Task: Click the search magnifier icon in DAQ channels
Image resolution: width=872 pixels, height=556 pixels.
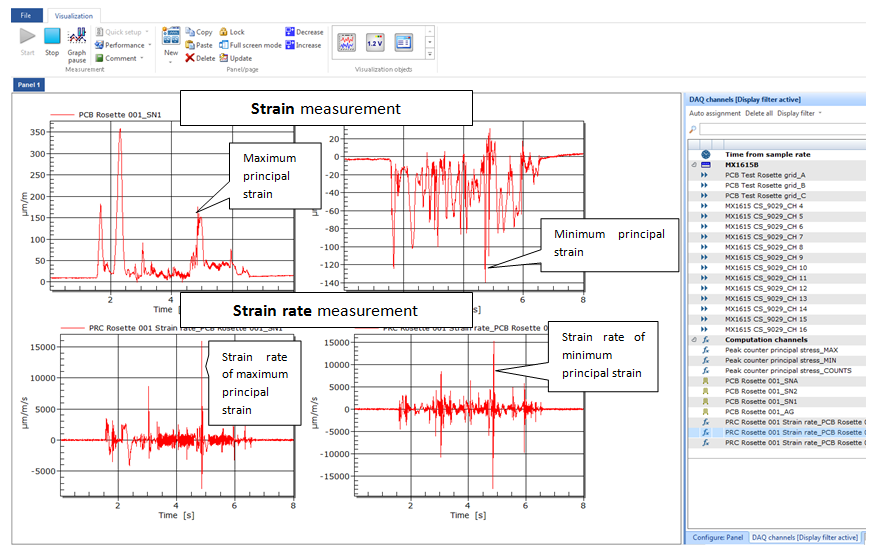Action: (x=693, y=130)
